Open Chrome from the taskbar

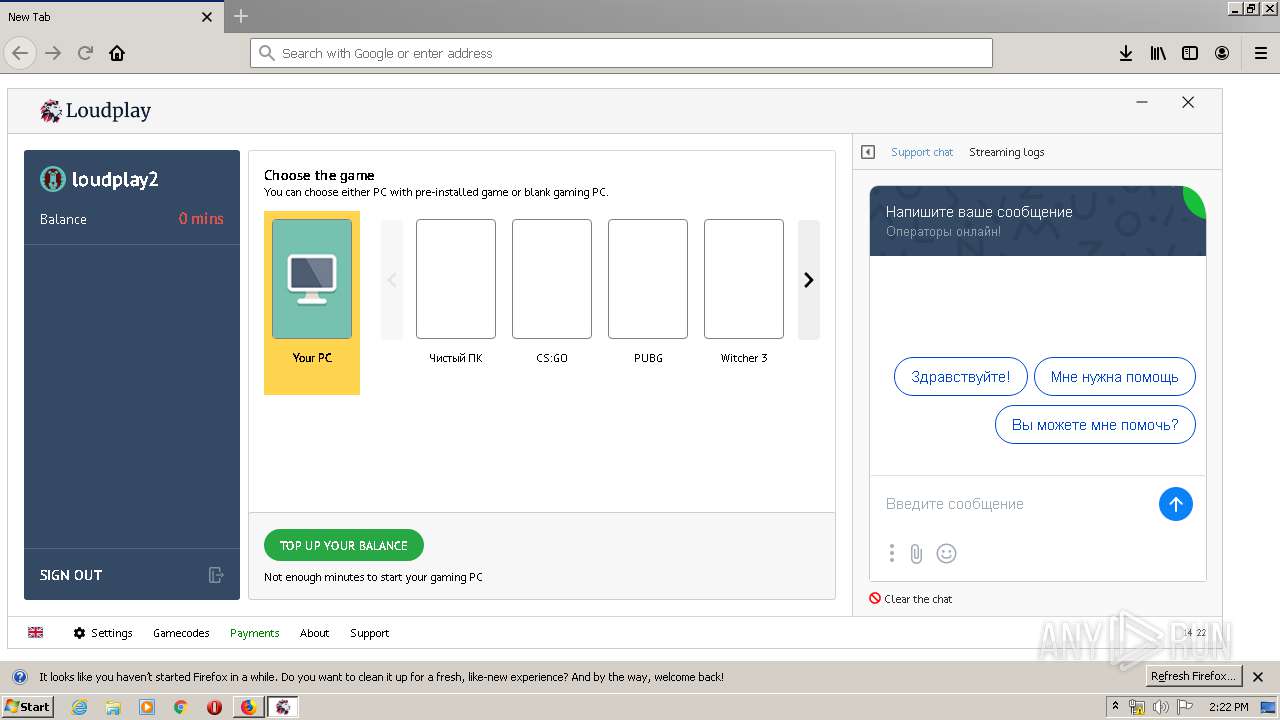pyautogui.click(x=181, y=707)
